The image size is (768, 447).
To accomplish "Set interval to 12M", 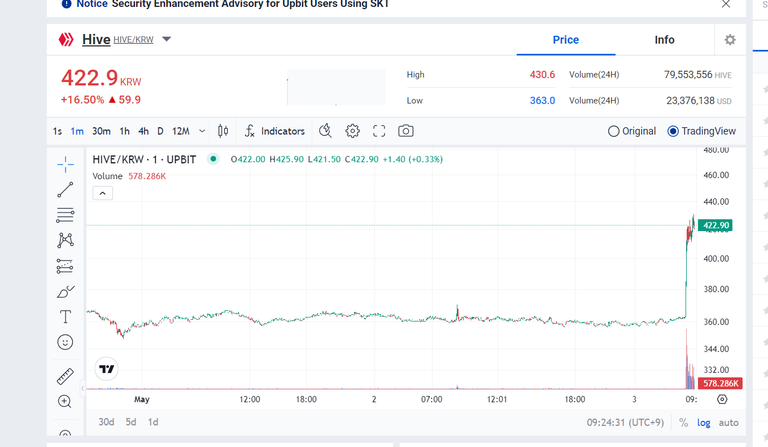I will coord(180,131).
